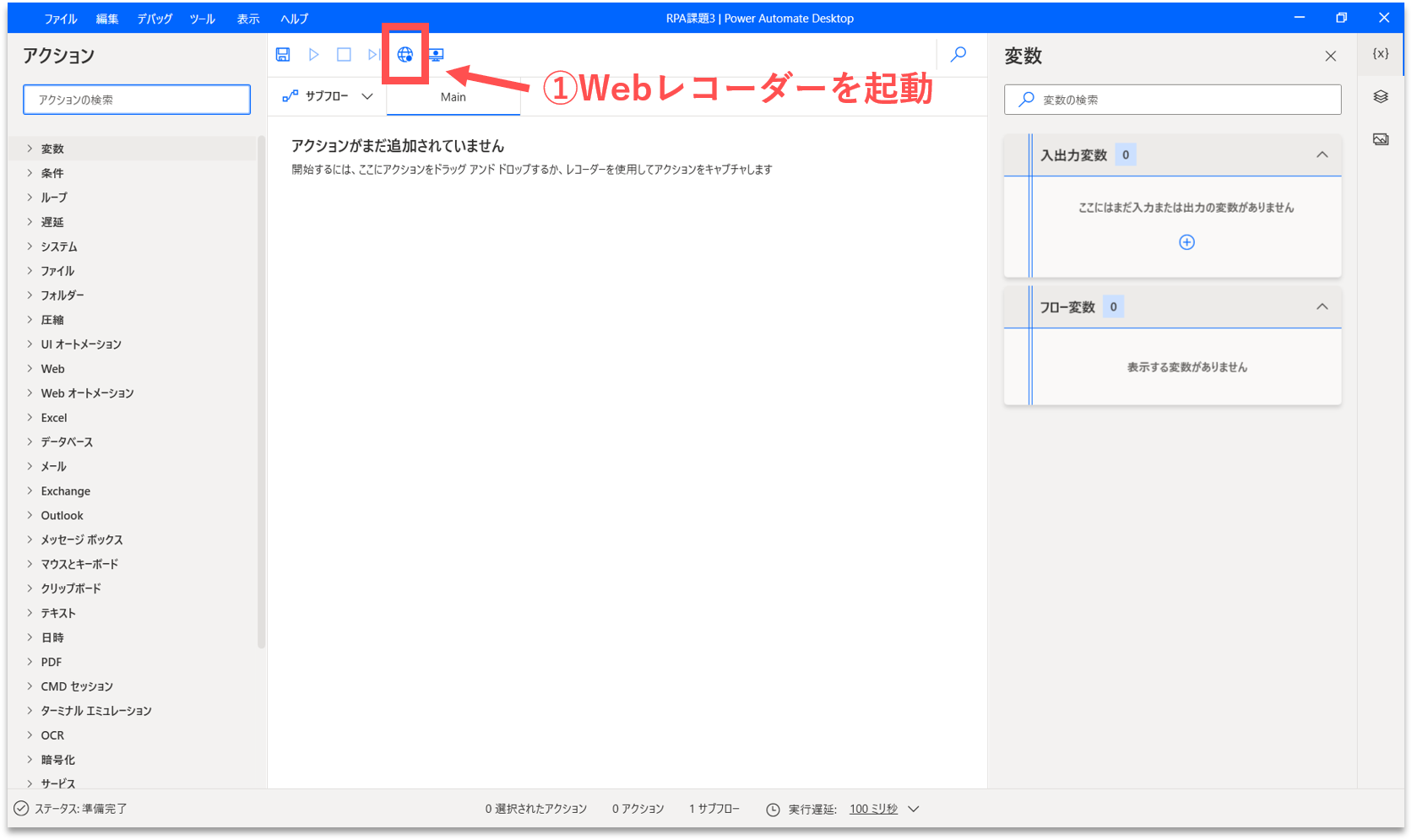Image resolution: width=1412 pixels, height=840 pixels.
Task: Click the アクションの検索 input field
Action: pos(137,100)
